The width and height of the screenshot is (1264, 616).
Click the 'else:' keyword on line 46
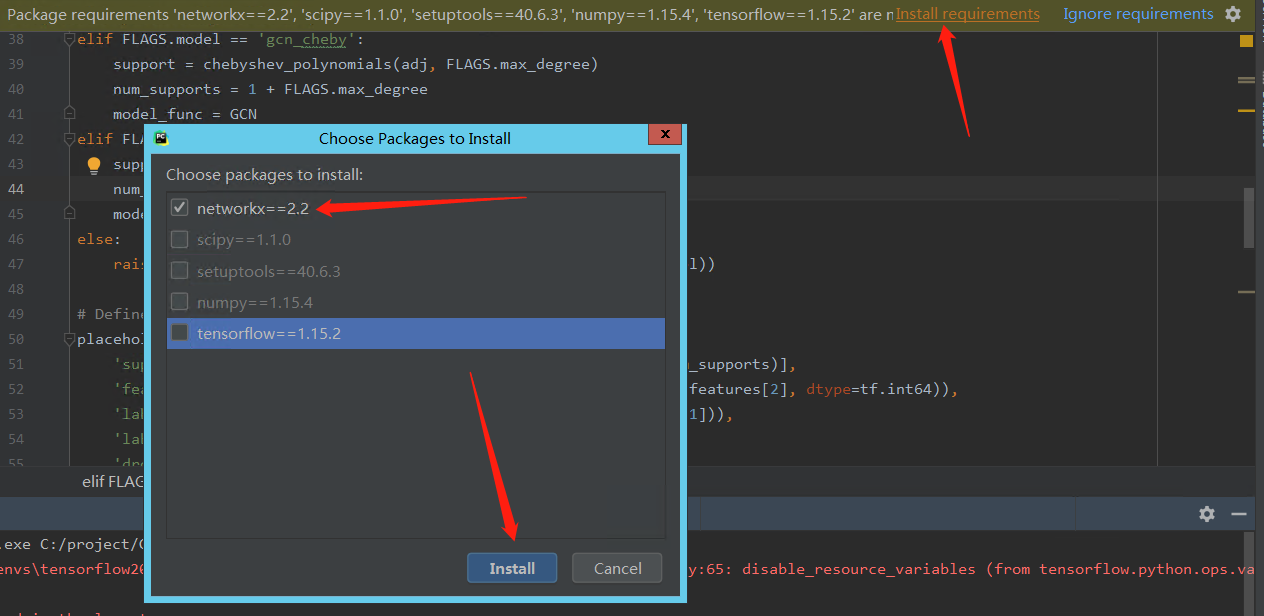[x=99, y=239]
